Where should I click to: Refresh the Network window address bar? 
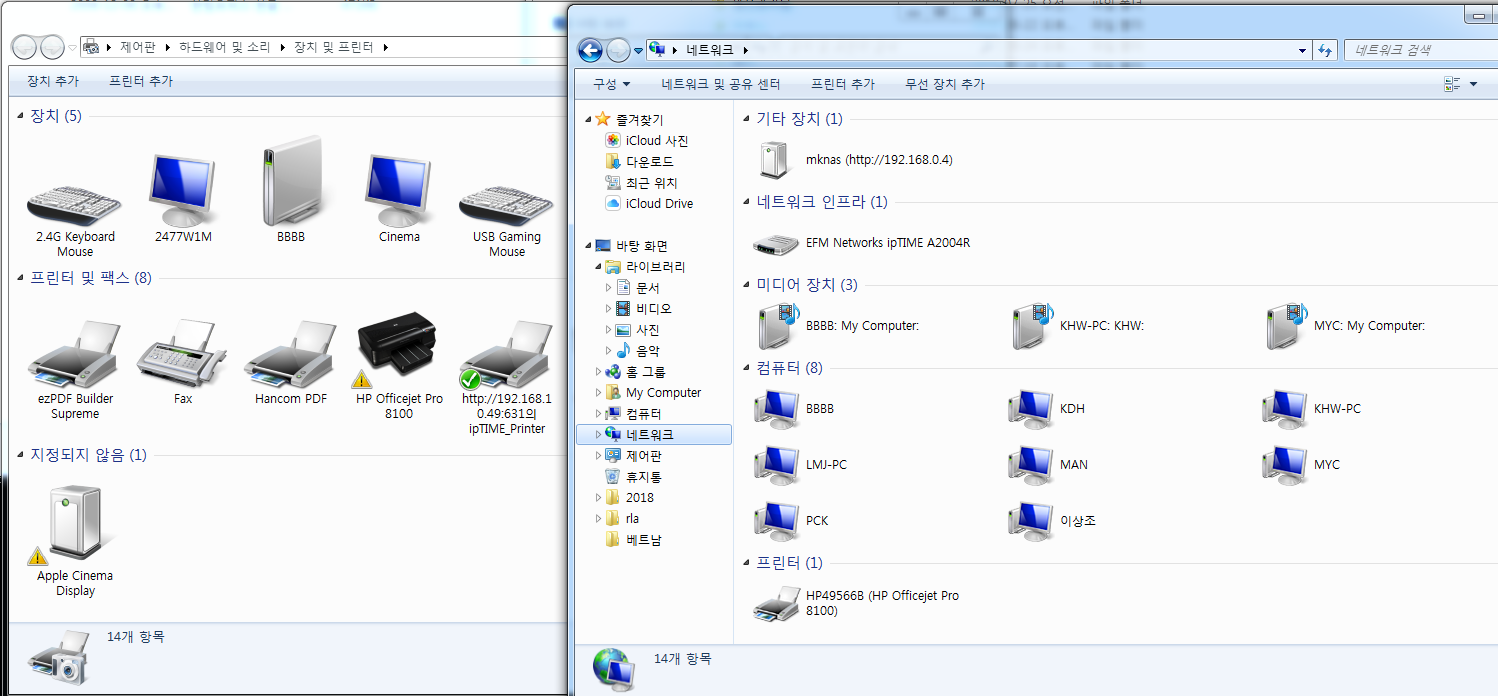(1325, 50)
